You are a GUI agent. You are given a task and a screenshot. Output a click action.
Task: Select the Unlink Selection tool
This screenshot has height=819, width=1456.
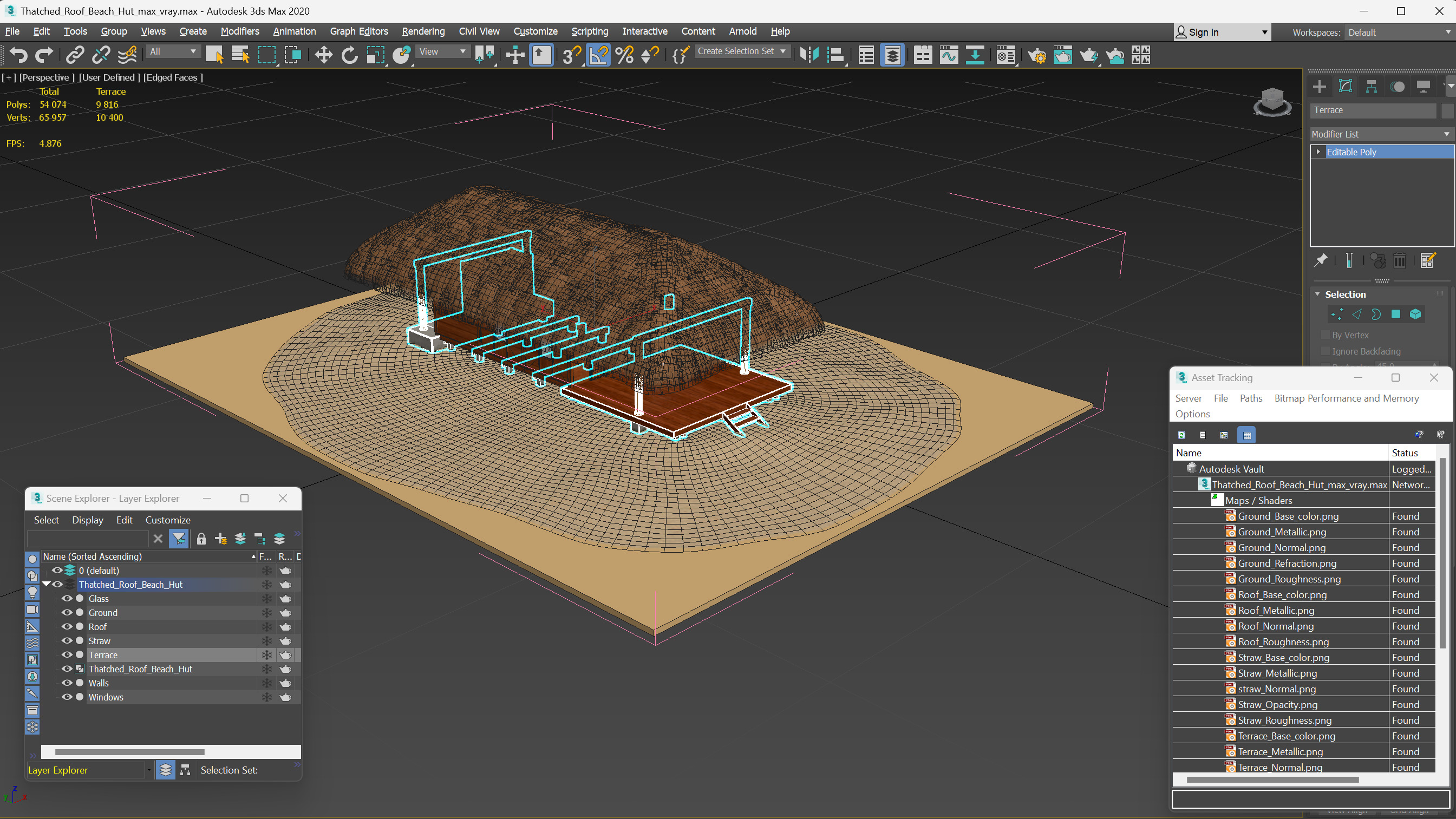[x=101, y=55]
